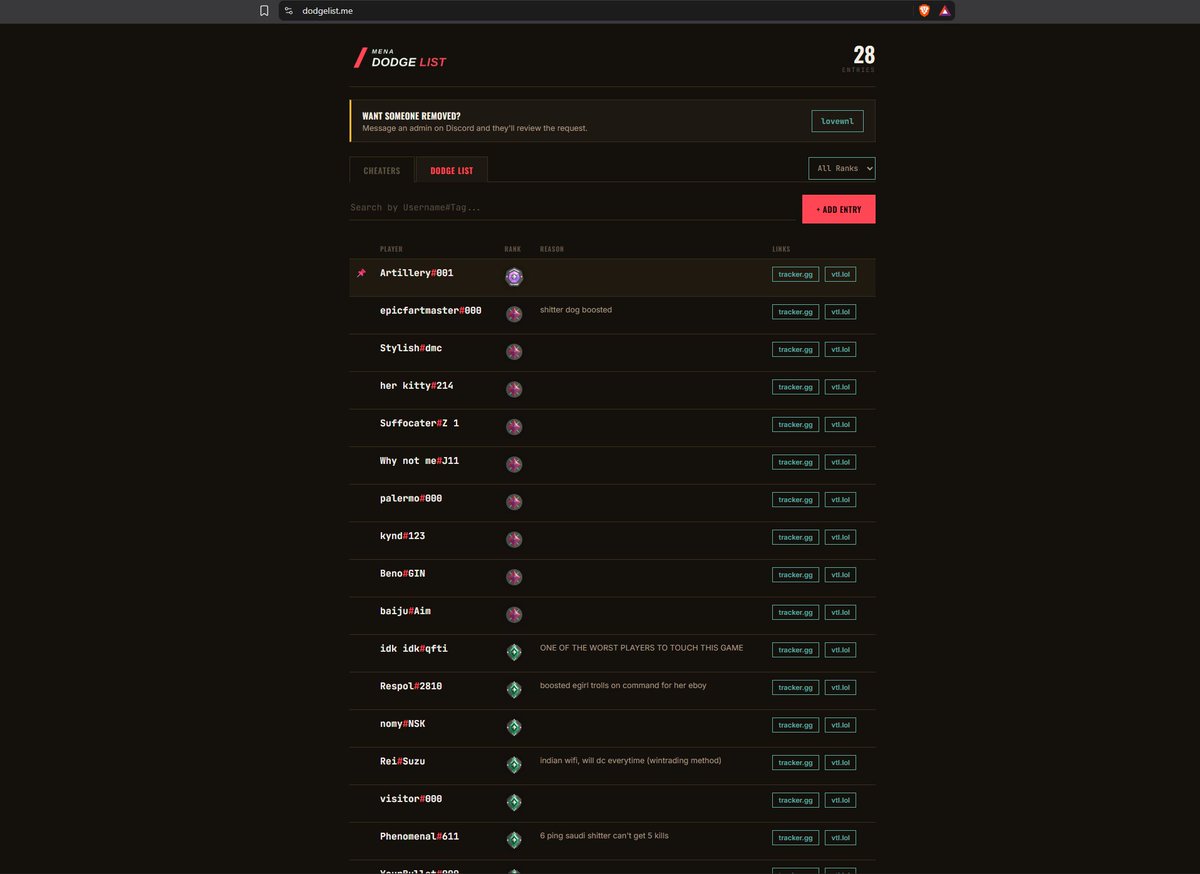Open site information icon before dodgelist.me
The height and width of the screenshot is (874, 1200).
click(289, 11)
